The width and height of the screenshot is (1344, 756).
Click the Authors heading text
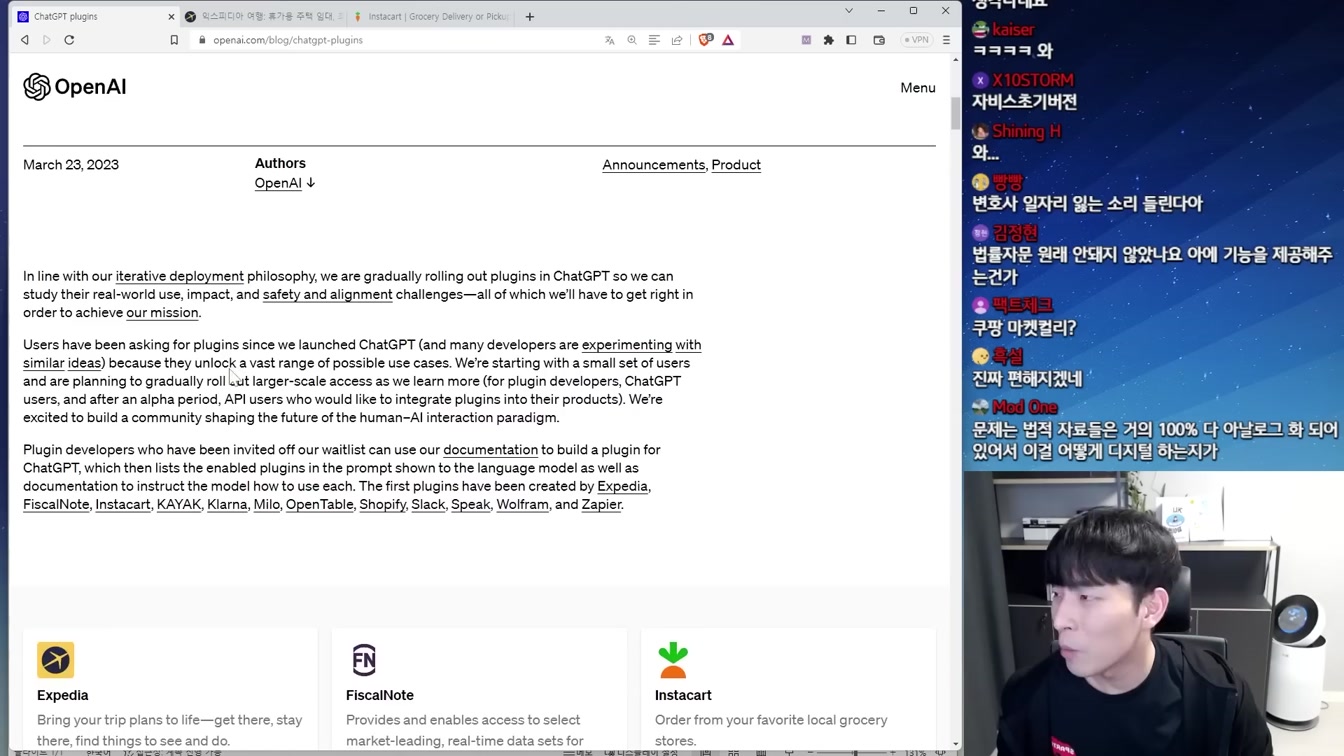point(280,163)
